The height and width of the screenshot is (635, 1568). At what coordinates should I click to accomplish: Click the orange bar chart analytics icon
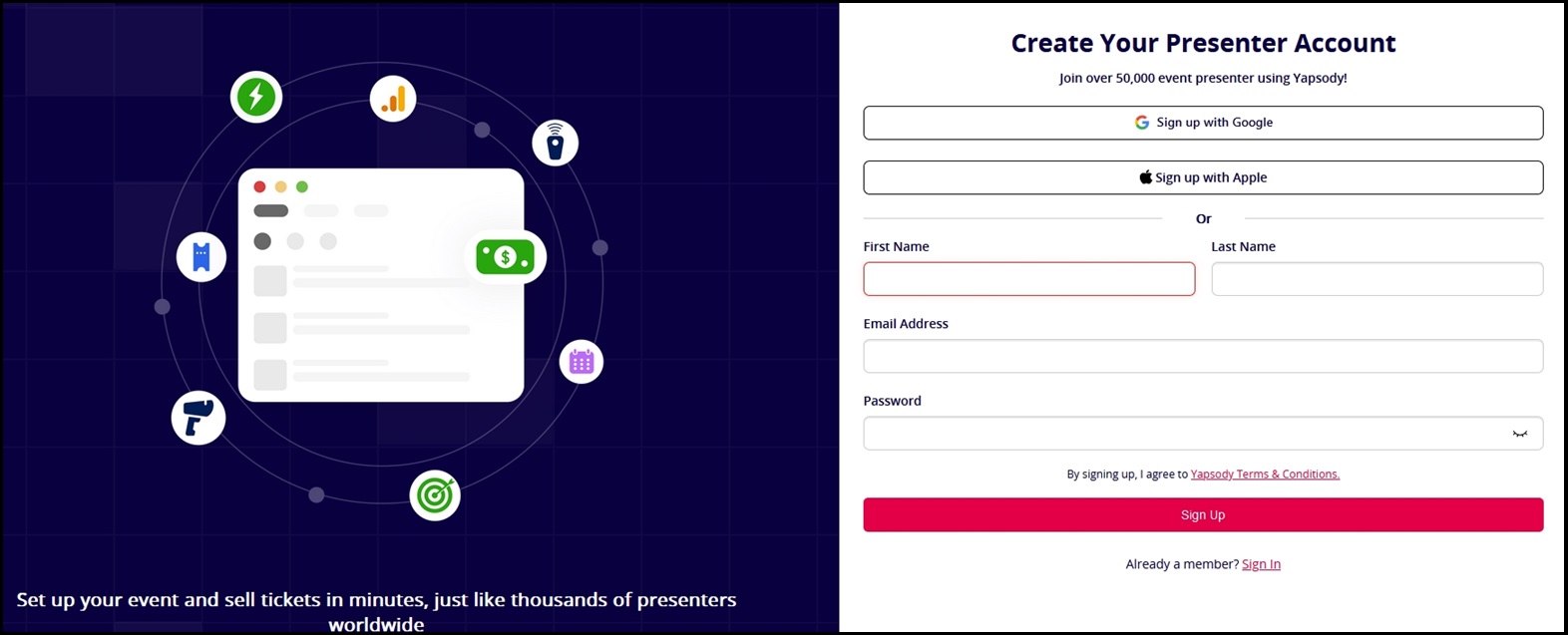click(393, 99)
